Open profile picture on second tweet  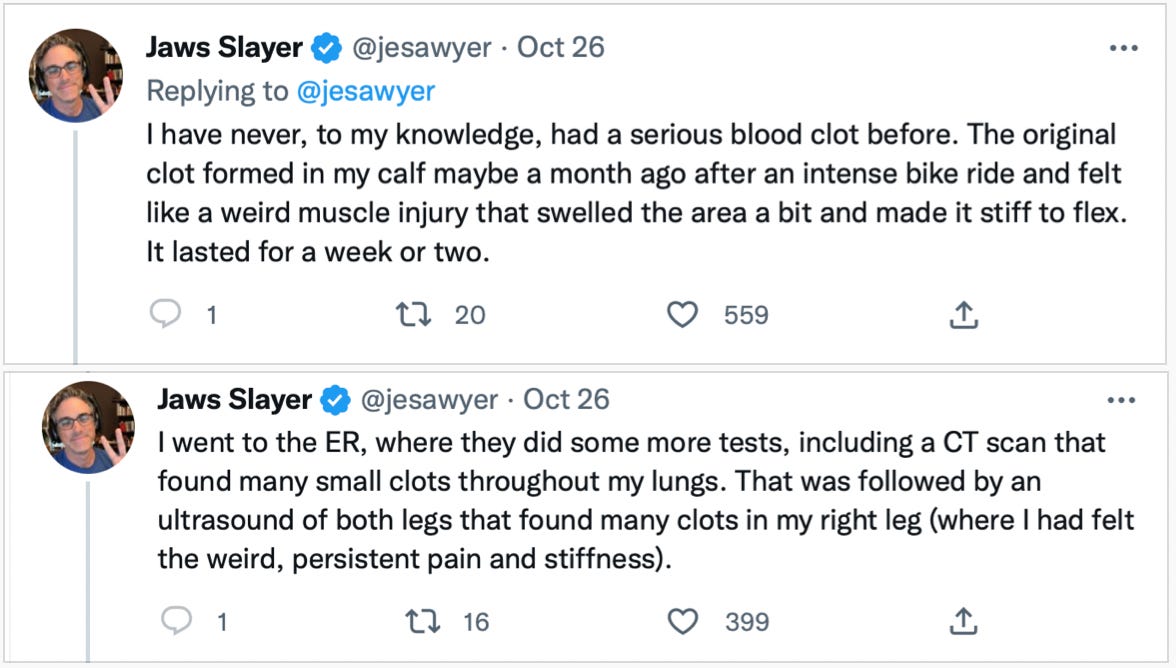tap(88, 427)
